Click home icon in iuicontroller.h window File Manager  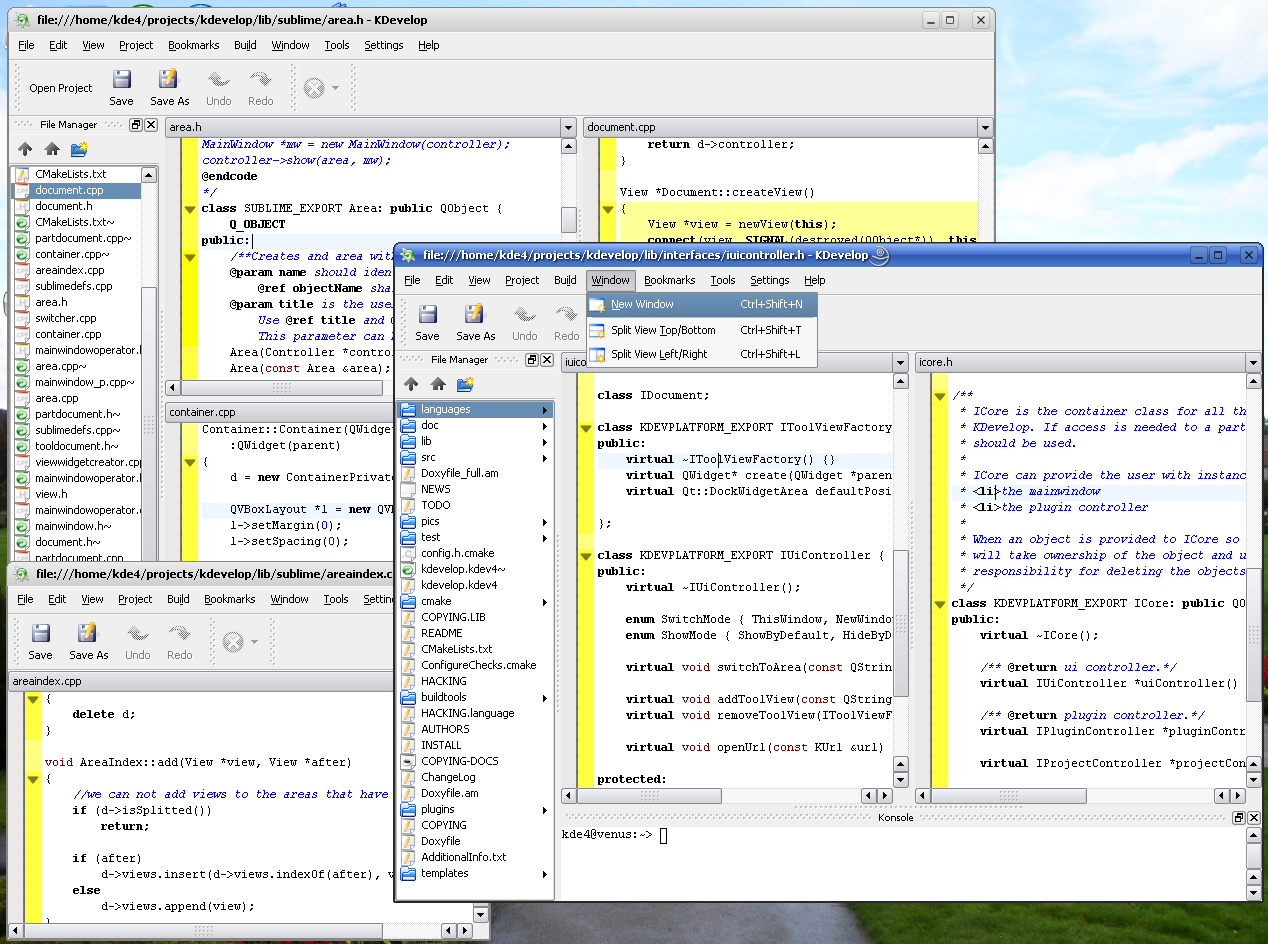pyautogui.click(x=438, y=384)
